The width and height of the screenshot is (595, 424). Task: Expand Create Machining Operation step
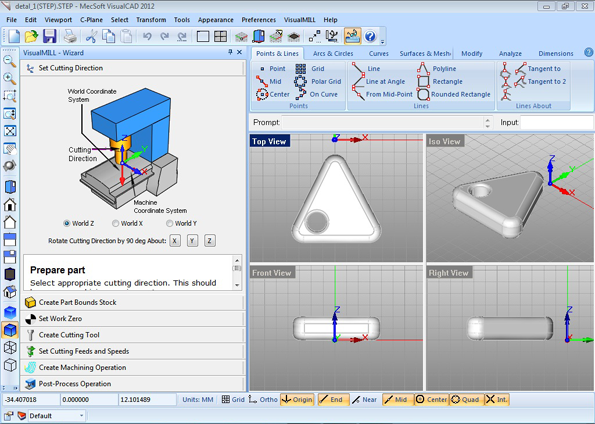[x=133, y=367]
